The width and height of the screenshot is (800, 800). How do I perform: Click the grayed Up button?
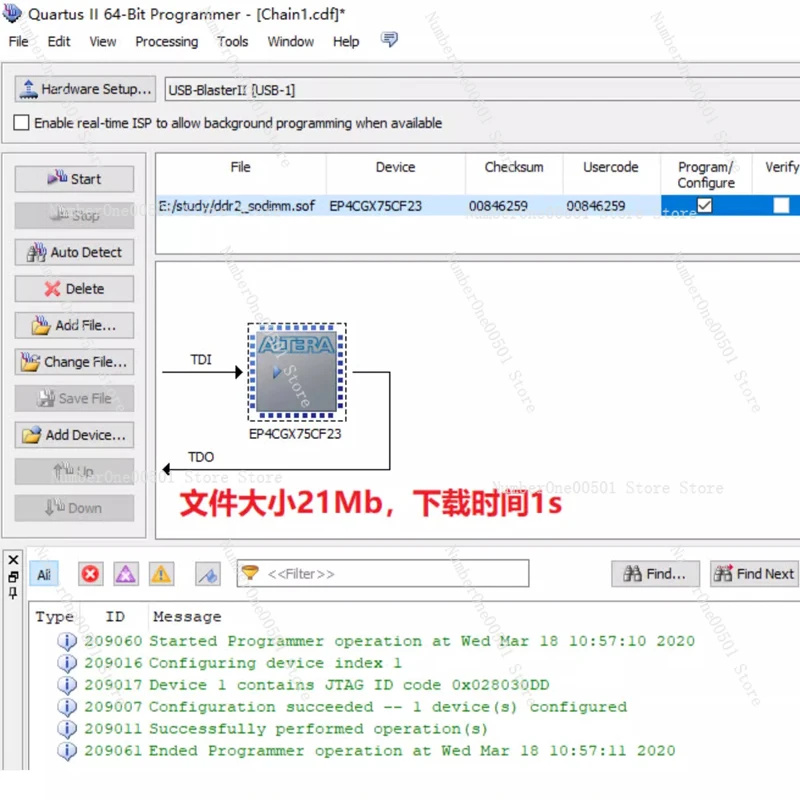click(x=74, y=471)
